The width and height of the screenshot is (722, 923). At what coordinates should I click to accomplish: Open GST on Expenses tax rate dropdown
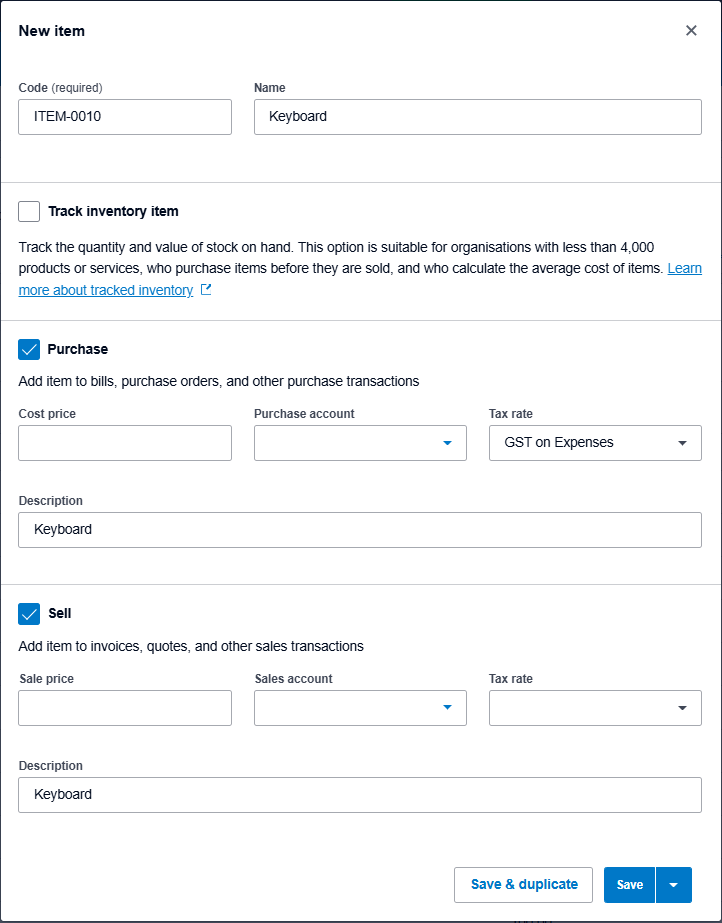coord(595,443)
